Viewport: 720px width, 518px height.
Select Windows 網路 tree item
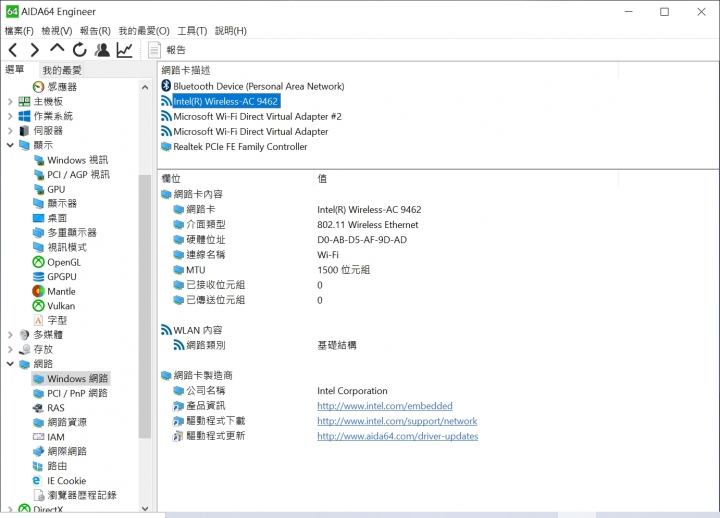(x=71, y=378)
